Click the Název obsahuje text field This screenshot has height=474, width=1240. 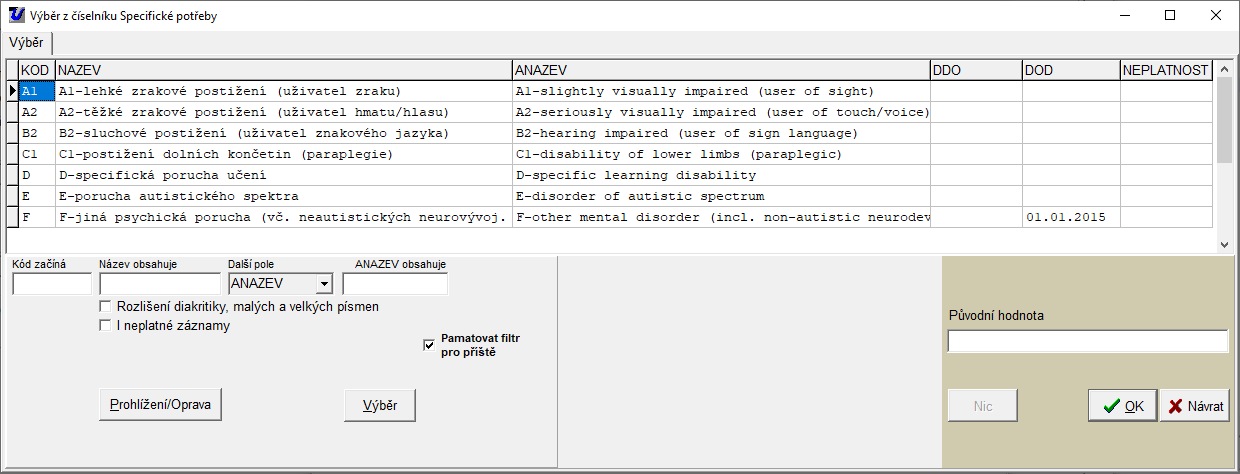(x=159, y=284)
